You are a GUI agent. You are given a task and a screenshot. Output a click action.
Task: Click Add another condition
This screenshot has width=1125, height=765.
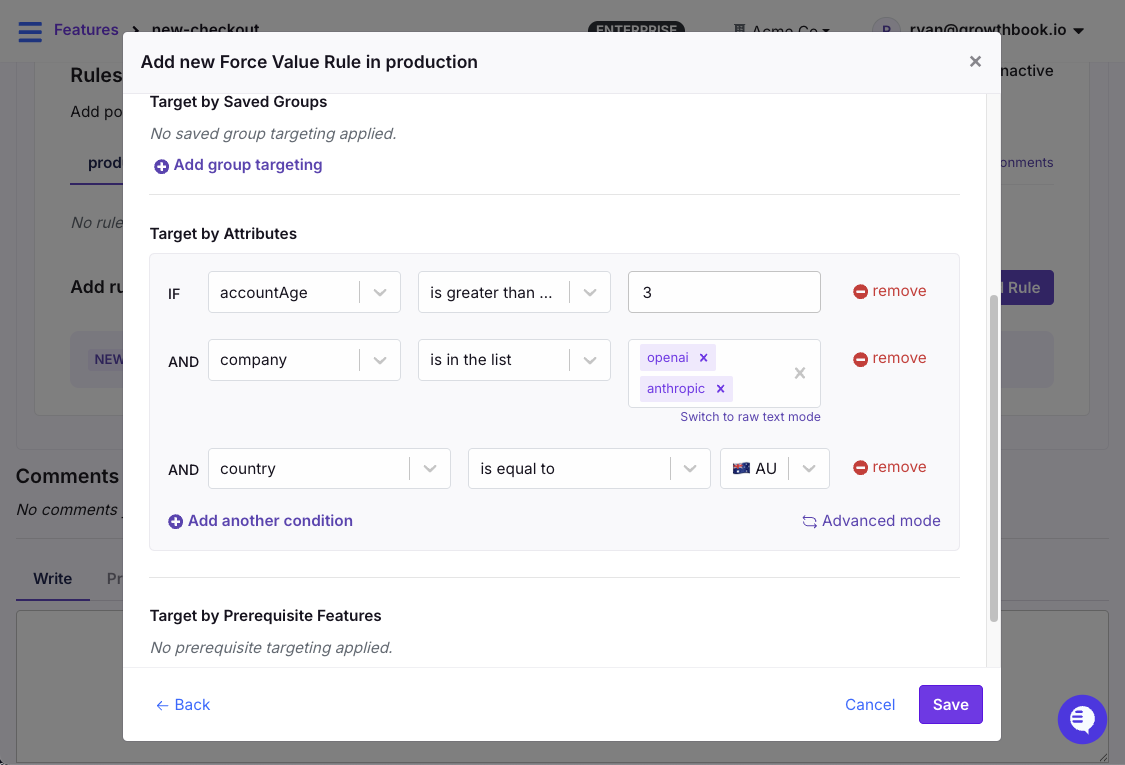(260, 520)
